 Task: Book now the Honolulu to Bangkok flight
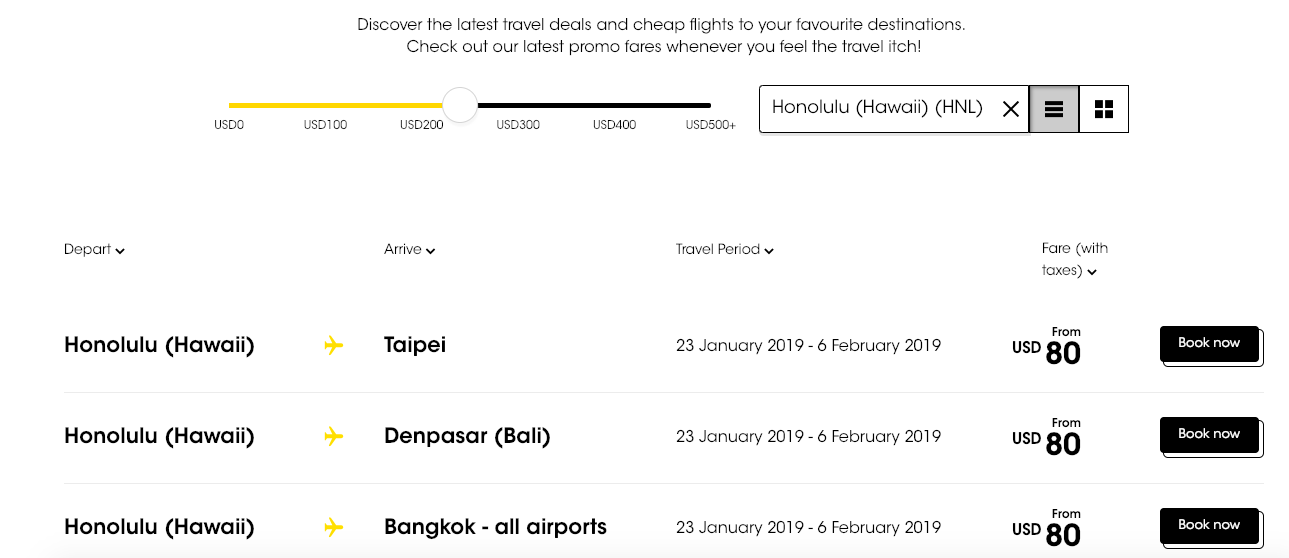[1209, 526]
